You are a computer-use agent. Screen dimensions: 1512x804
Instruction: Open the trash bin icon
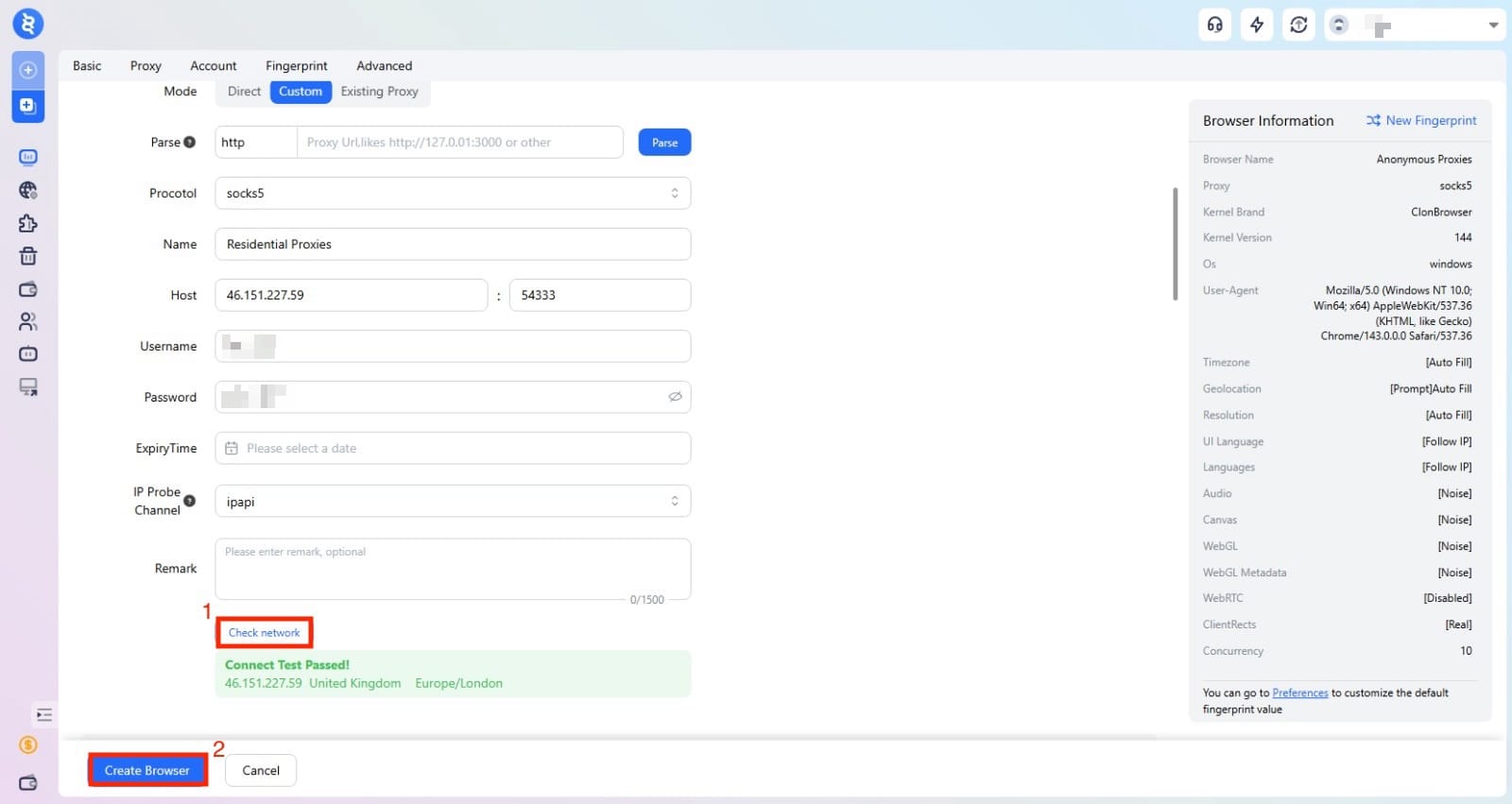27,256
